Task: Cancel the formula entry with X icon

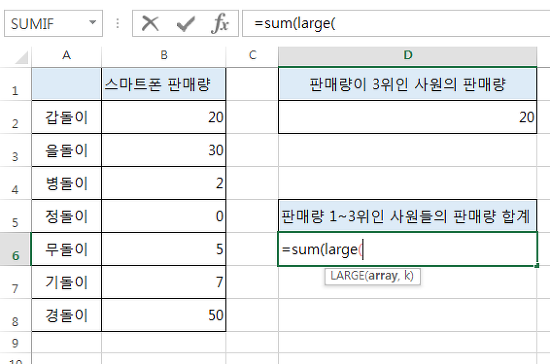Action: [150, 24]
